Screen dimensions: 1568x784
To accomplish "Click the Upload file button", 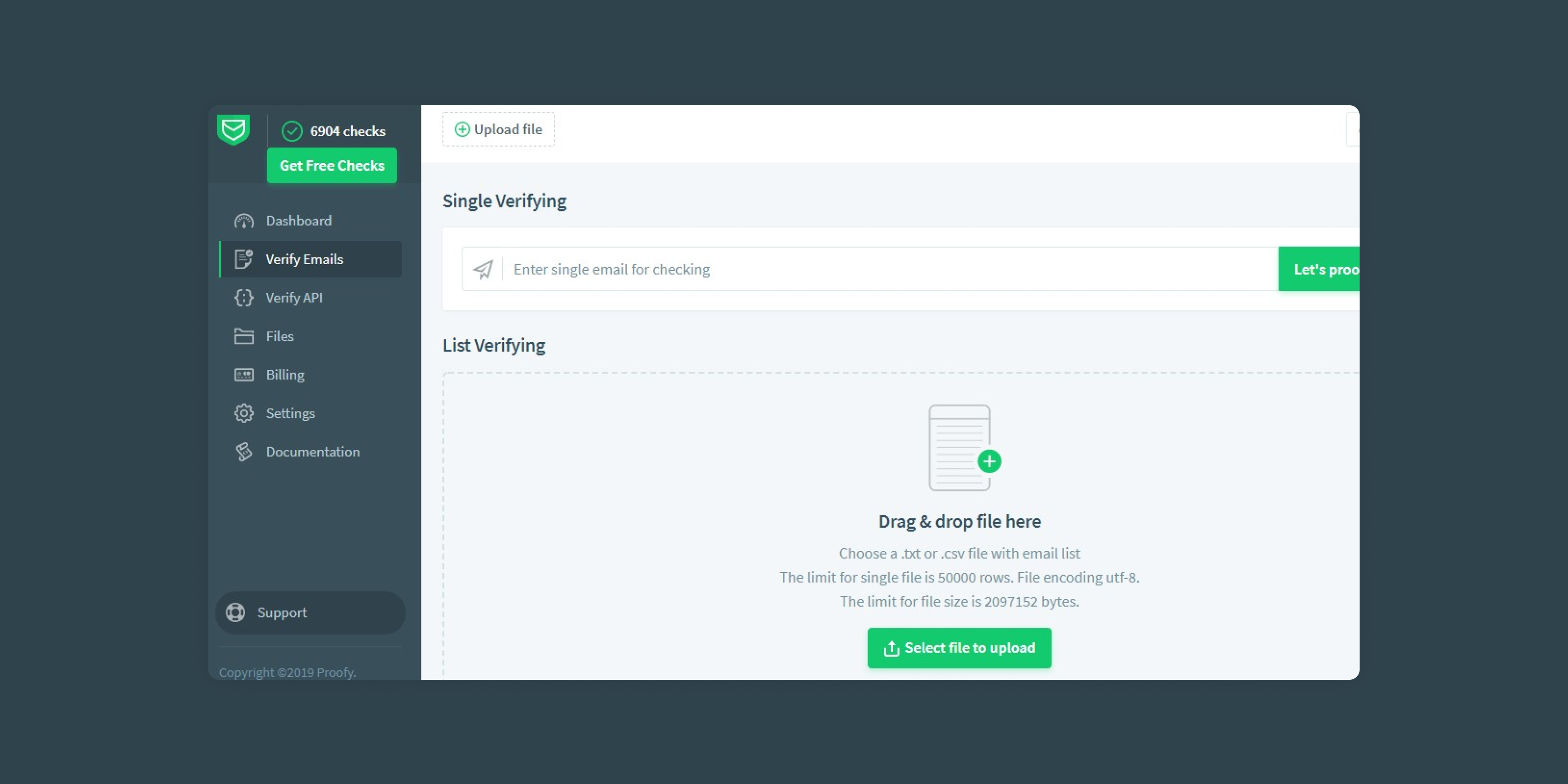I will coord(499,129).
